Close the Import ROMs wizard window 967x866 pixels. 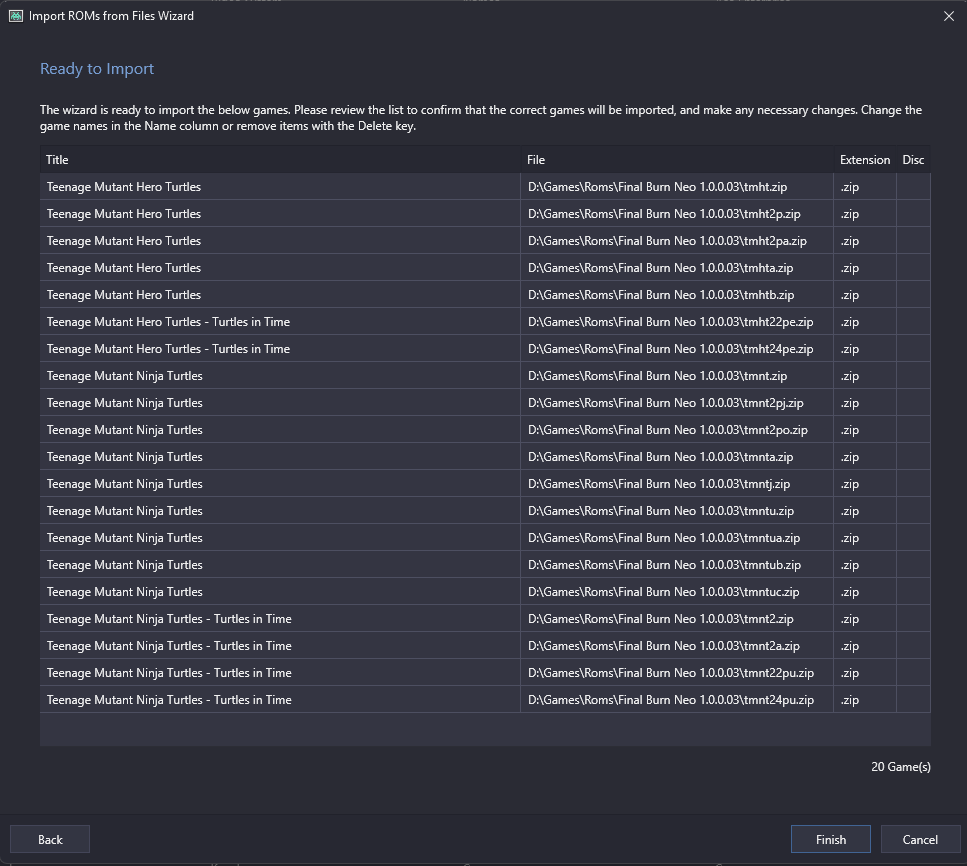point(948,16)
